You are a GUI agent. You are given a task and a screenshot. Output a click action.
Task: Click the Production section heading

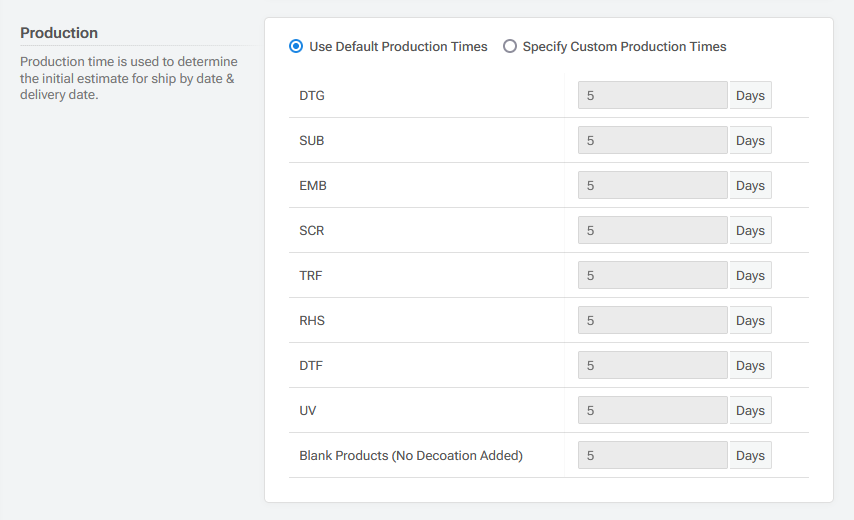59,33
